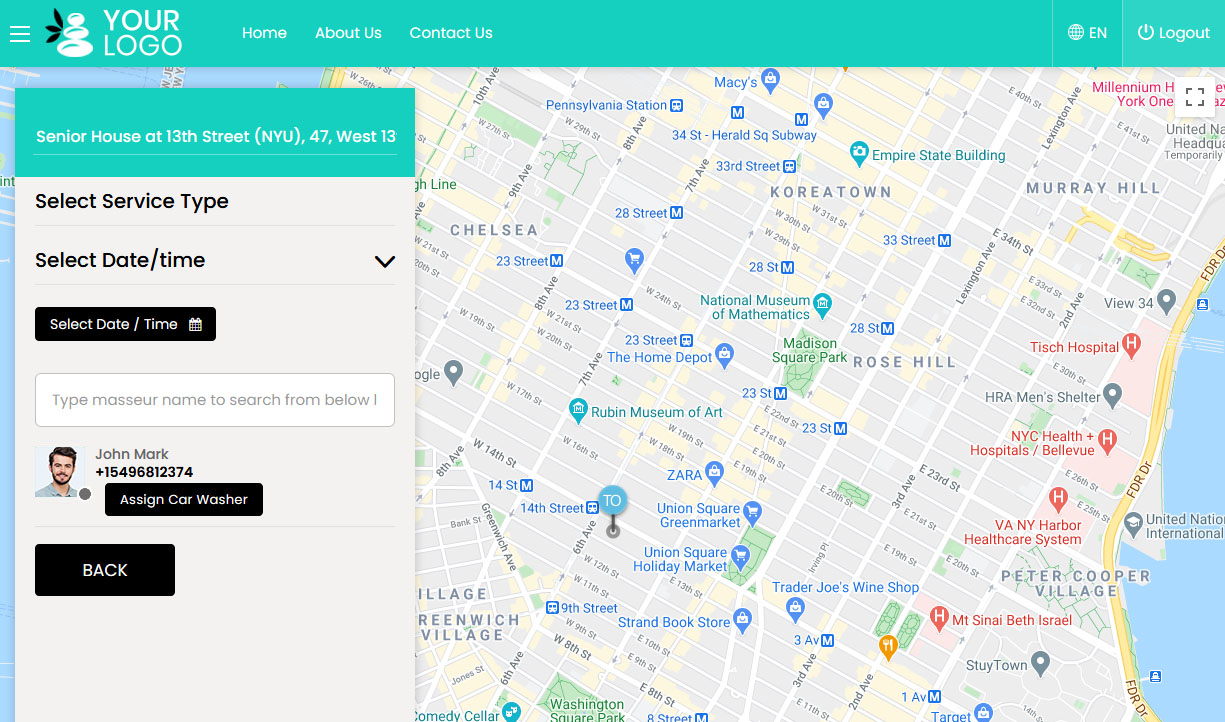The width and height of the screenshot is (1225, 722).
Task: Expand the Select Date/time section chevron
Action: (x=384, y=261)
